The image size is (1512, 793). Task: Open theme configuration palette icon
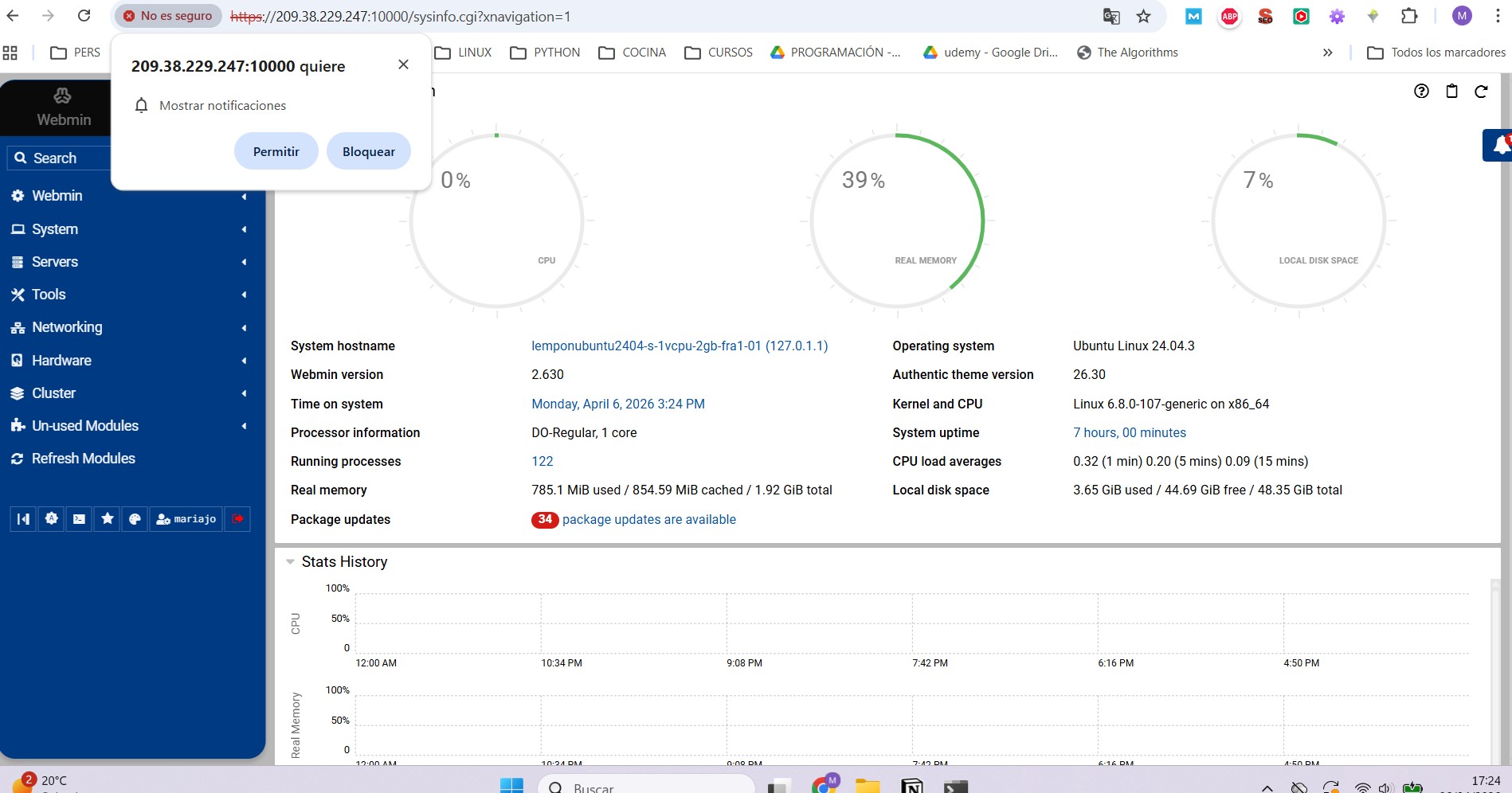point(135,519)
